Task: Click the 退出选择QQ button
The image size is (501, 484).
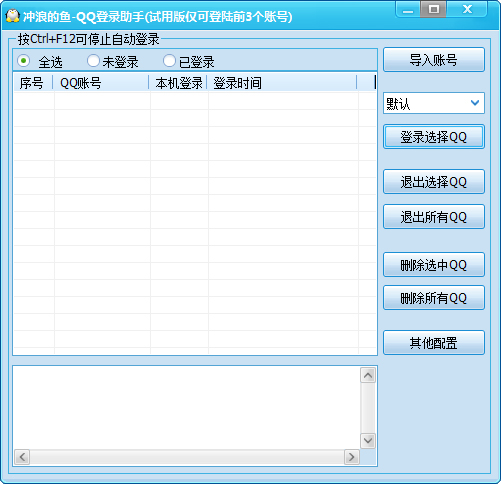Action: (434, 182)
